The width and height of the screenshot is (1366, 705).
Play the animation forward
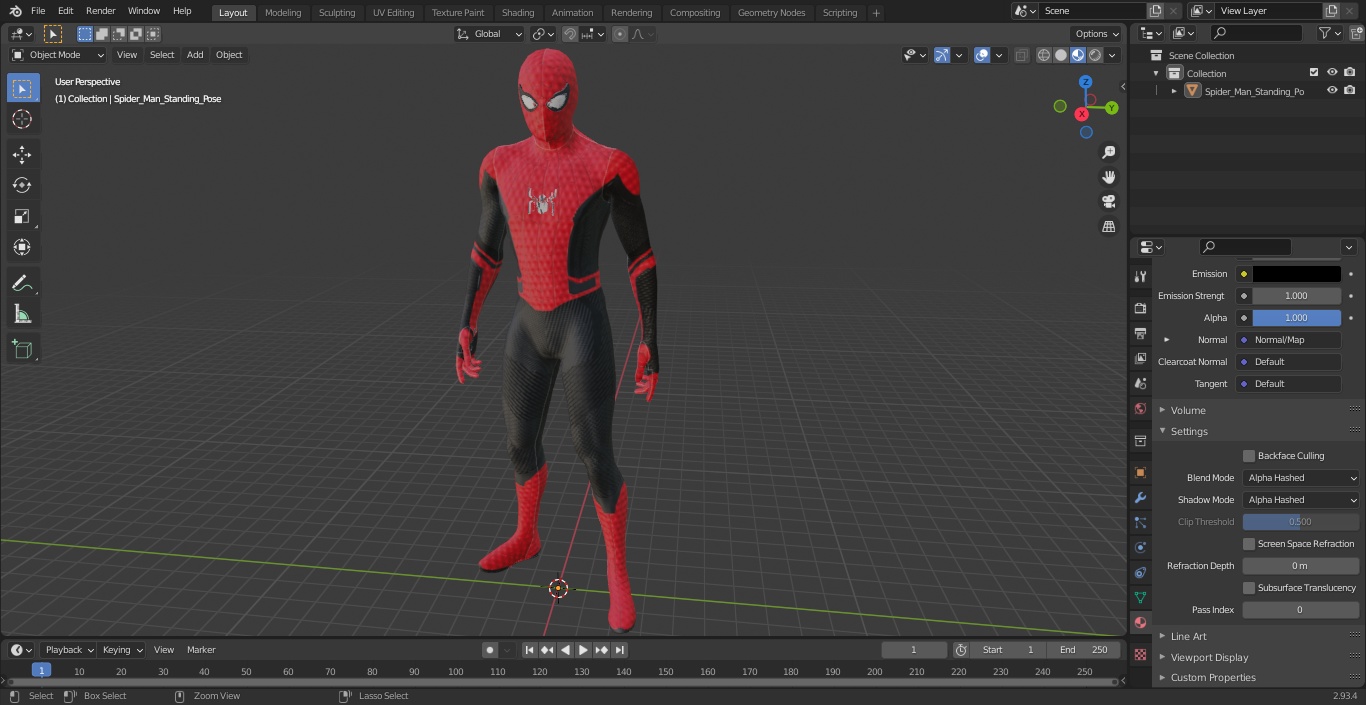(583, 650)
